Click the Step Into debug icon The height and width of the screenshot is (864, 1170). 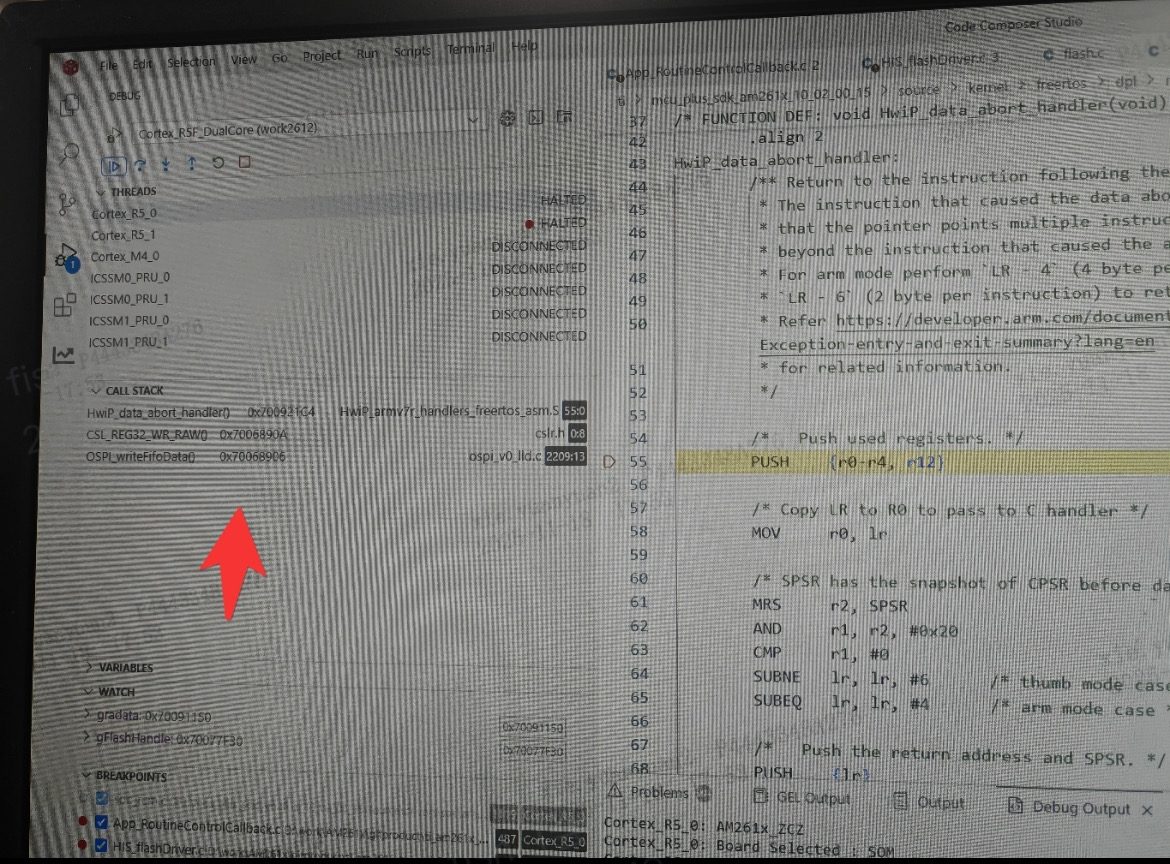pos(166,164)
